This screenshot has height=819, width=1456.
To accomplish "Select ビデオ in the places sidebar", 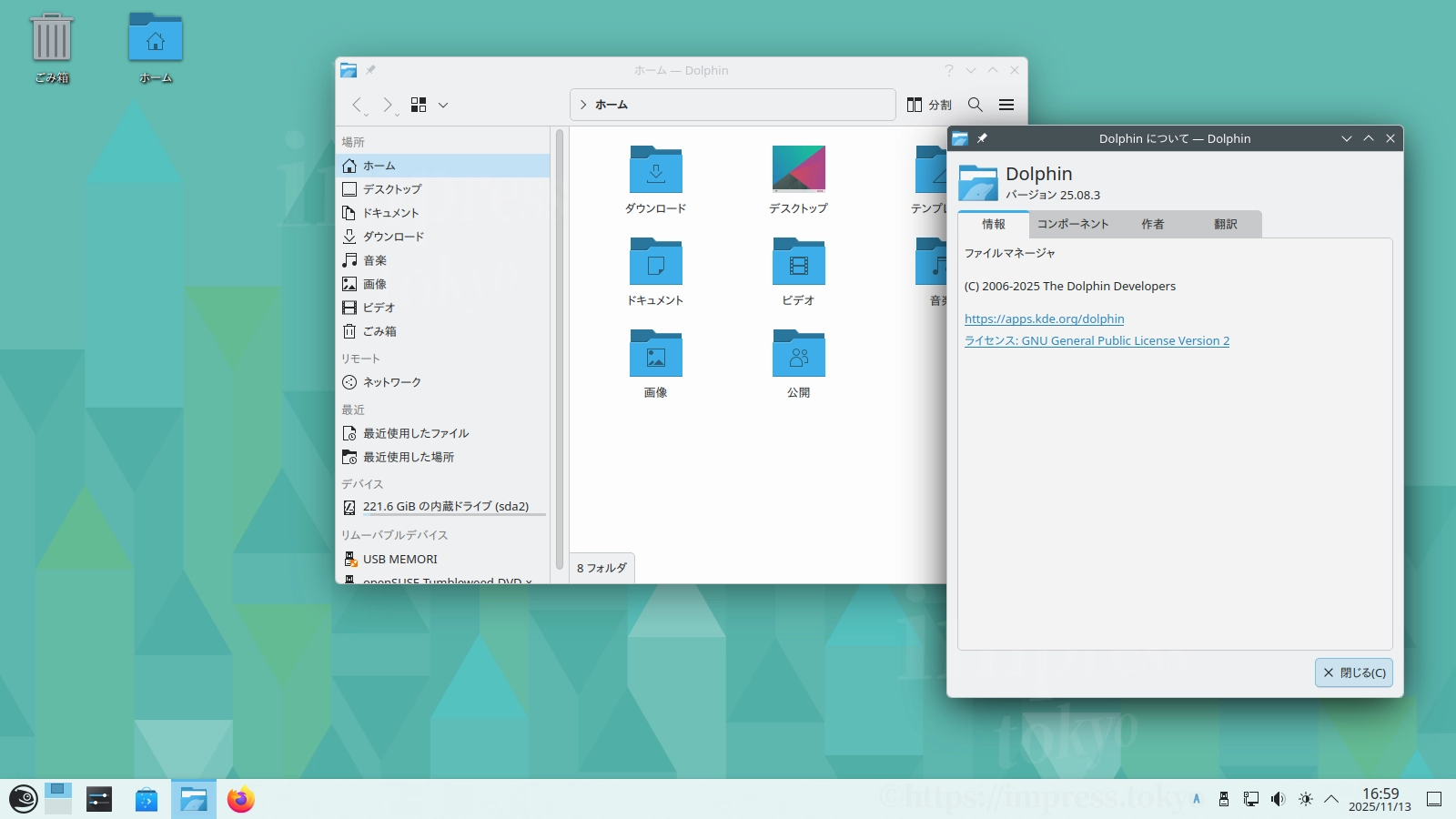I will pyautogui.click(x=443, y=308).
